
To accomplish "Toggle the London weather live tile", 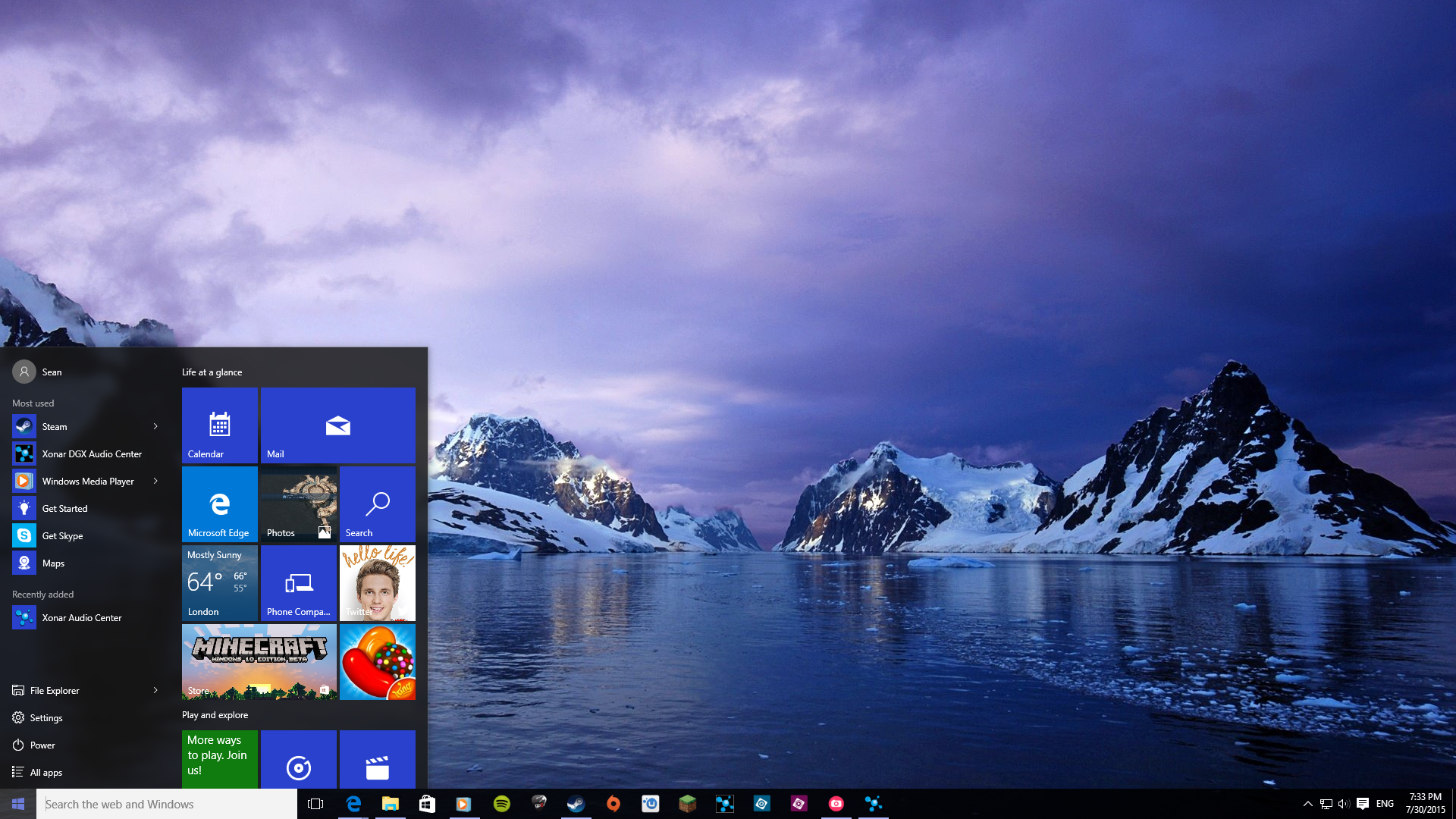I will [218, 583].
